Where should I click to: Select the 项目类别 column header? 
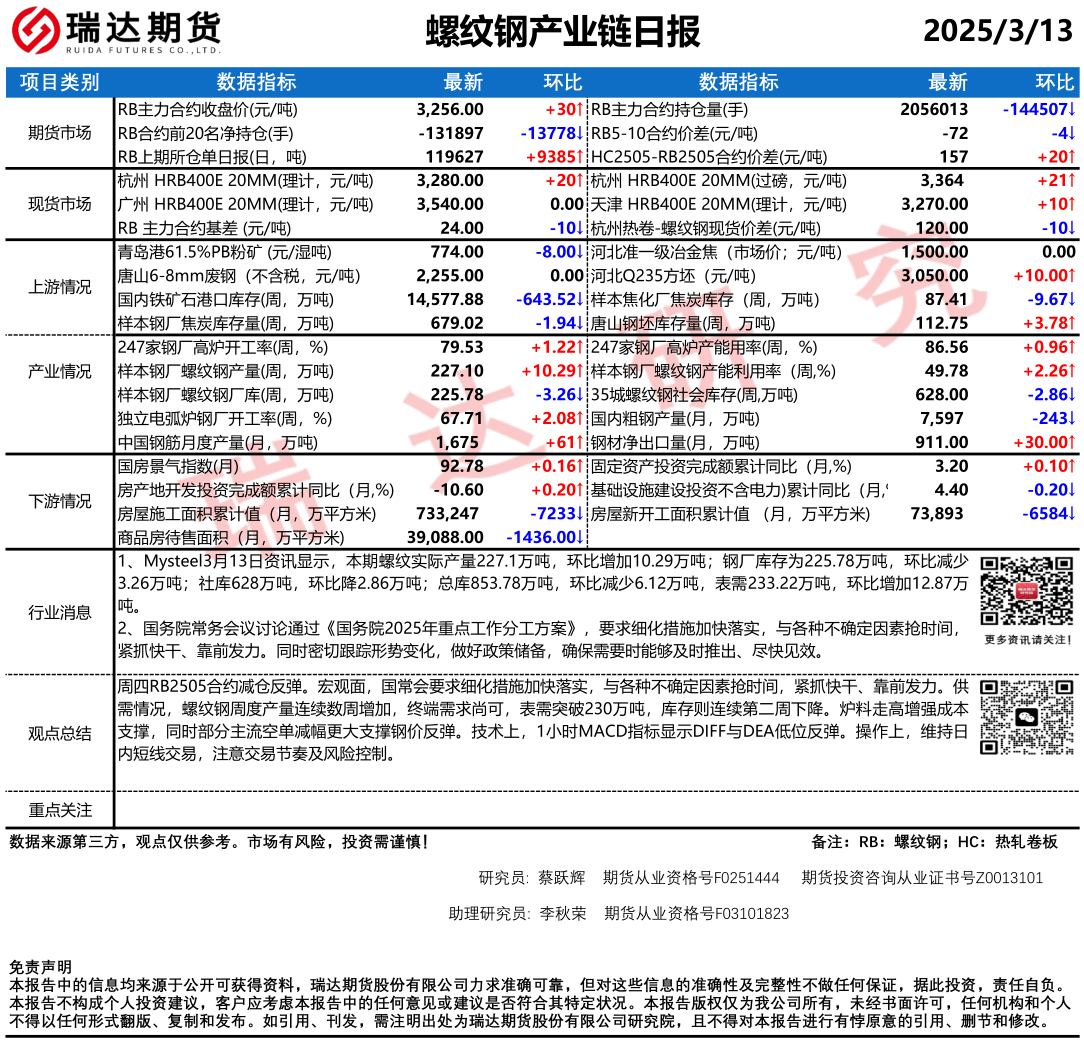pos(59,82)
